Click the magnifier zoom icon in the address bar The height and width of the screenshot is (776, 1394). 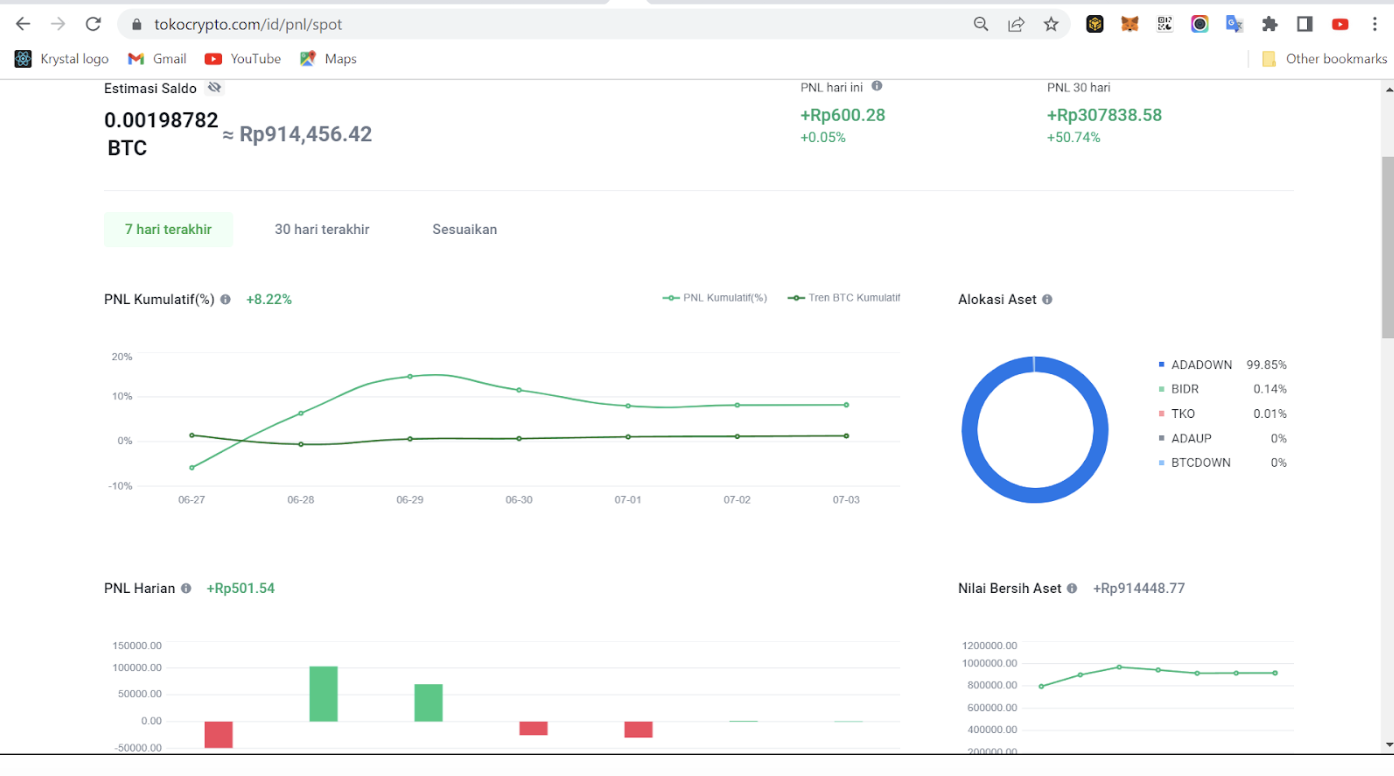click(x=981, y=23)
